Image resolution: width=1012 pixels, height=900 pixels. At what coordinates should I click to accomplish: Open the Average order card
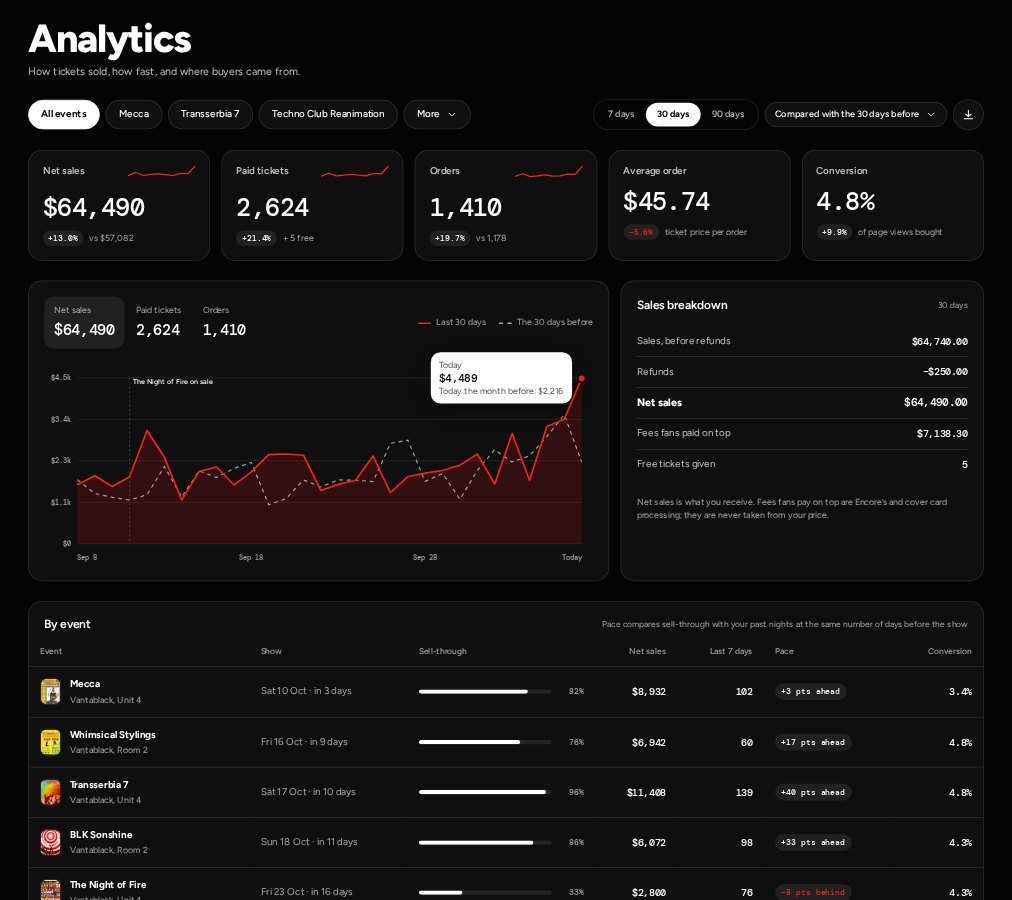tap(699, 205)
